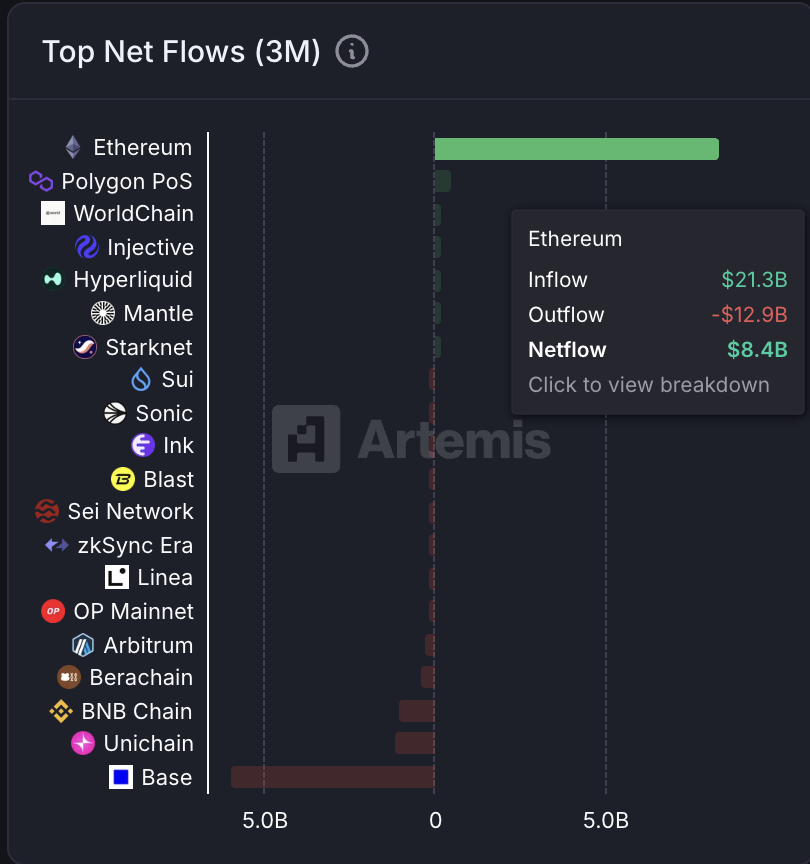The height and width of the screenshot is (864, 810).
Task: Click the 'Click to view breakdown' text
Action: (x=649, y=385)
